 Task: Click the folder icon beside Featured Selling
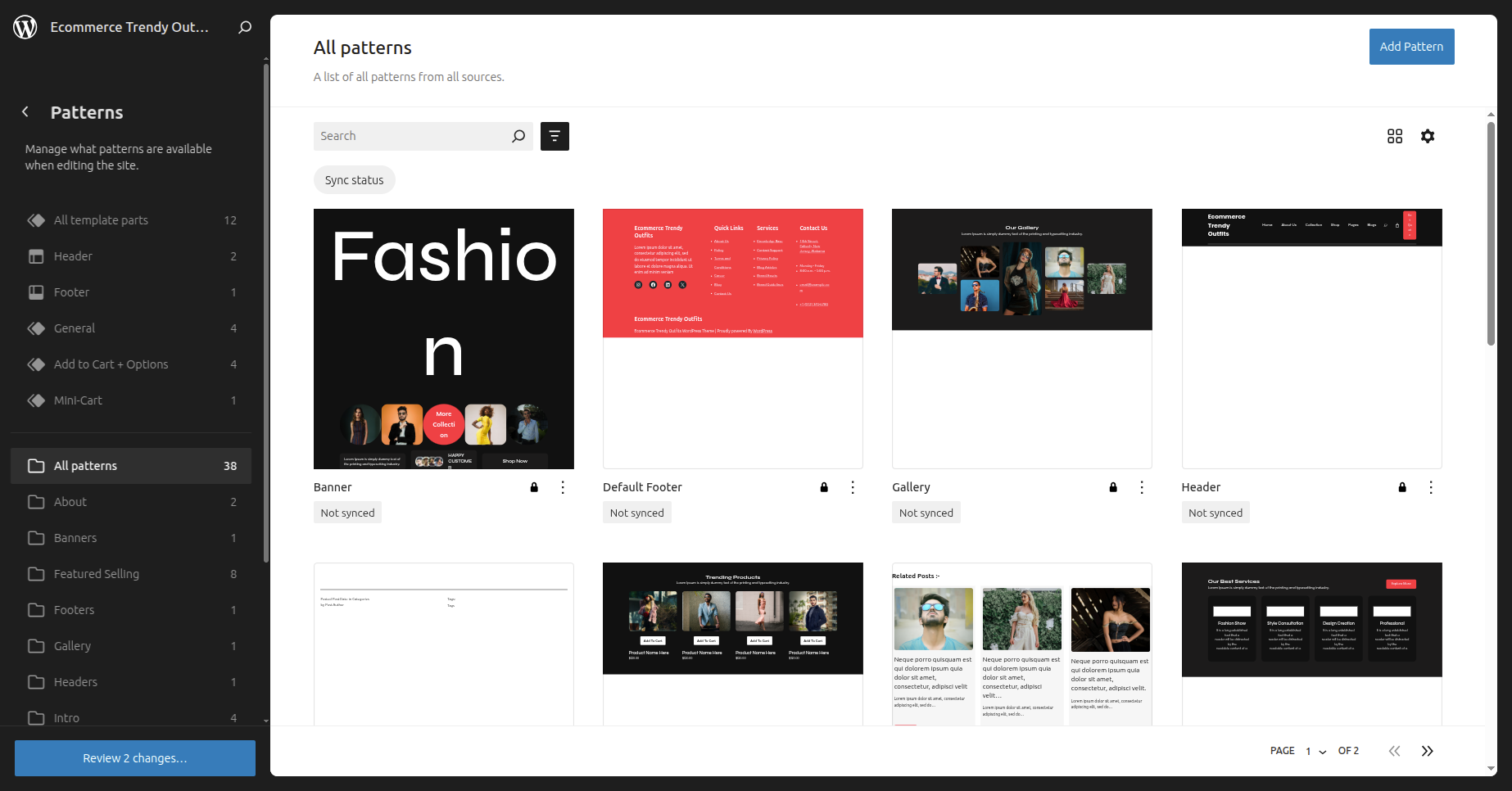tap(36, 574)
